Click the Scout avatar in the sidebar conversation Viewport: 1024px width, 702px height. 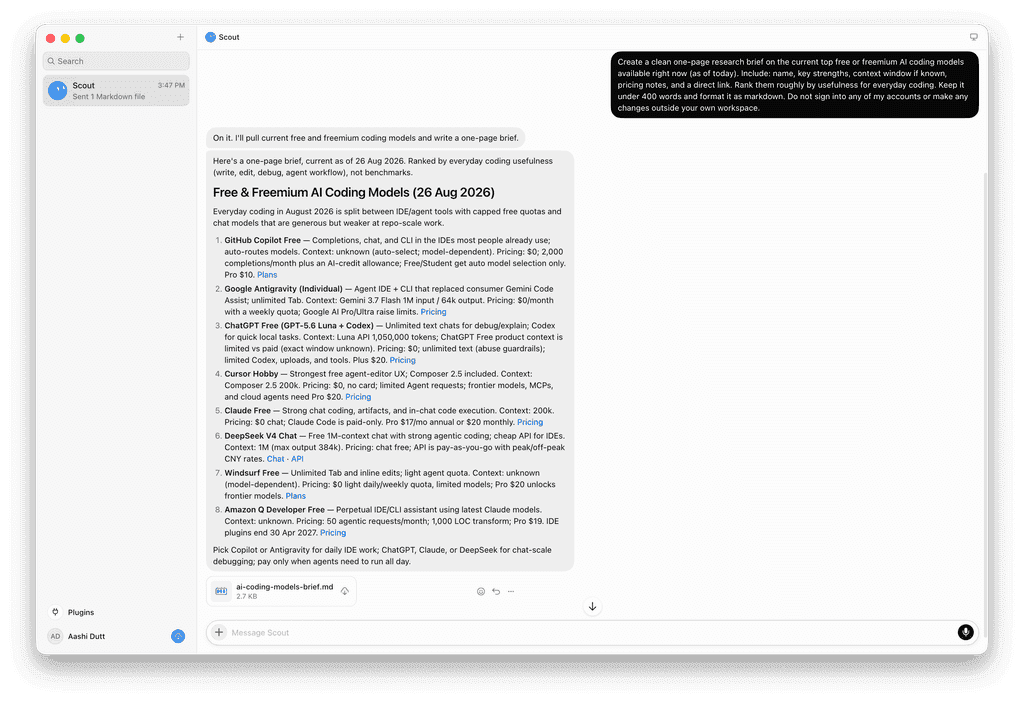57,90
